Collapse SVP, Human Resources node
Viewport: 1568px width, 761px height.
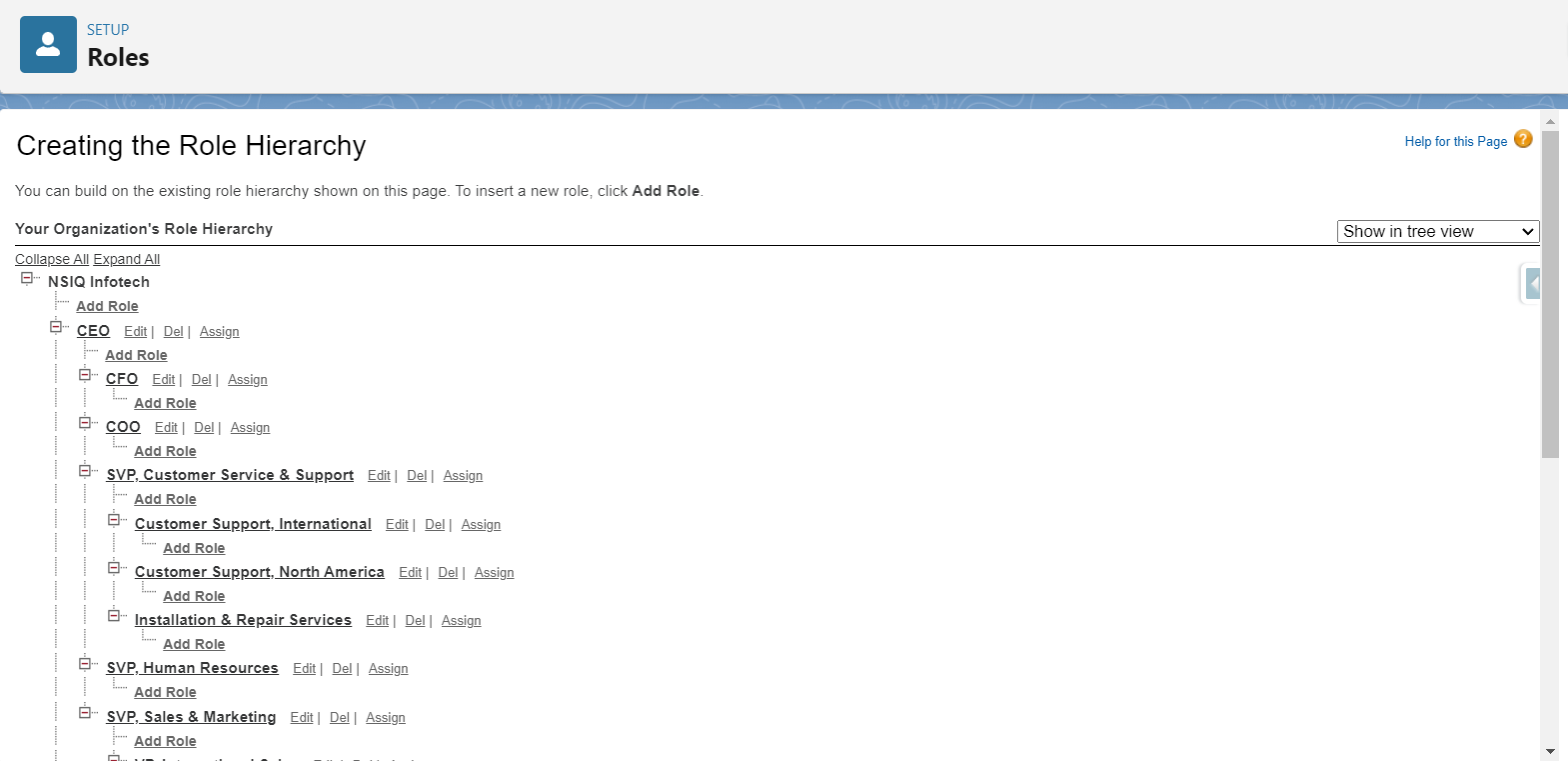coord(85,664)
